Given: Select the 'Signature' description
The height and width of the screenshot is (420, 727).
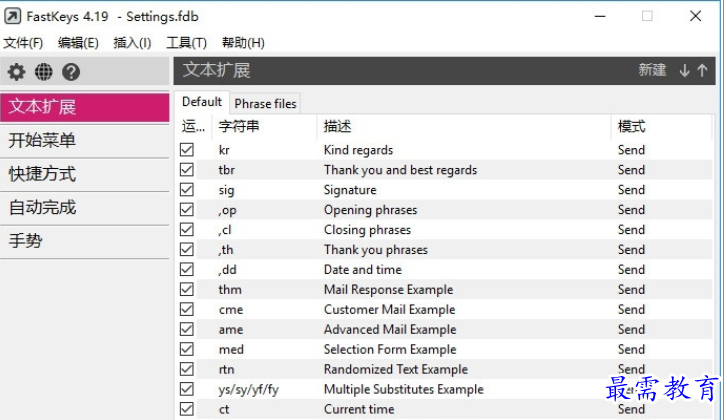Looking at the screenshot, I should (350, 190).
